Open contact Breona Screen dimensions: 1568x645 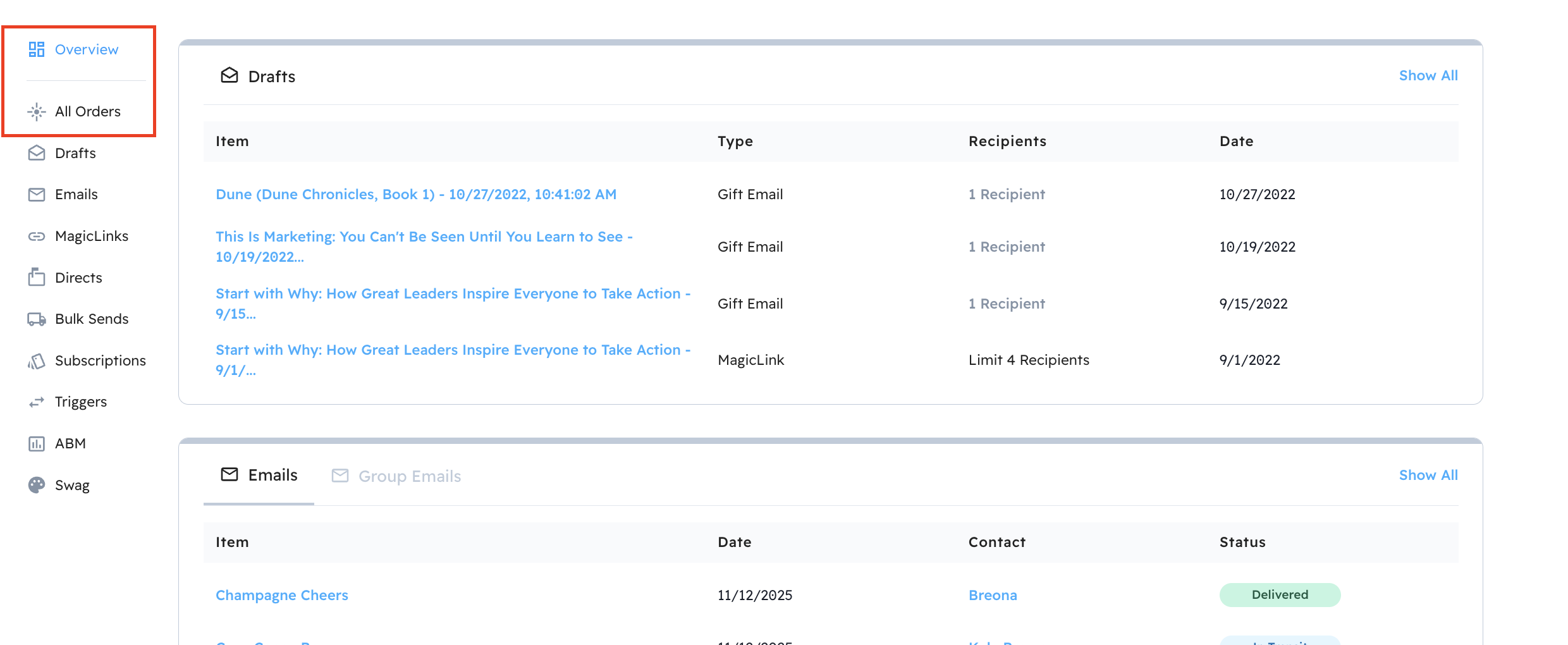(993, 596)
